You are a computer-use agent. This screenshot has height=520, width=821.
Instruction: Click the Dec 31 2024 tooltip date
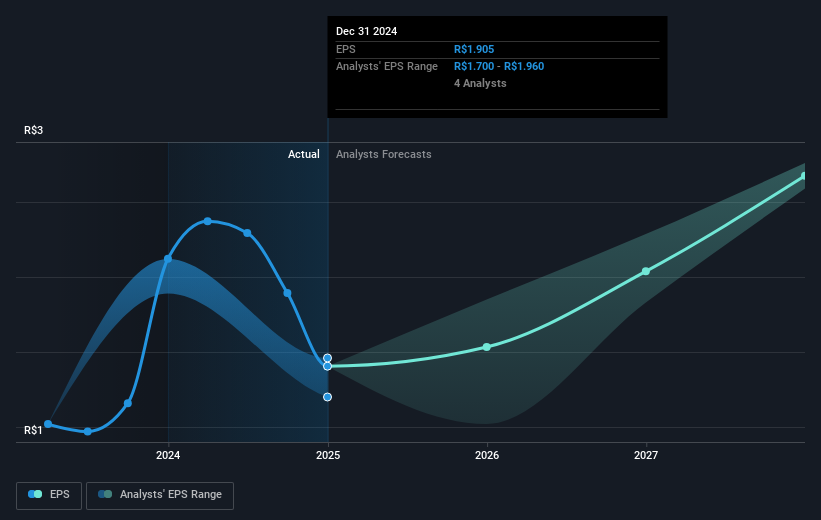tap(367, 31)
